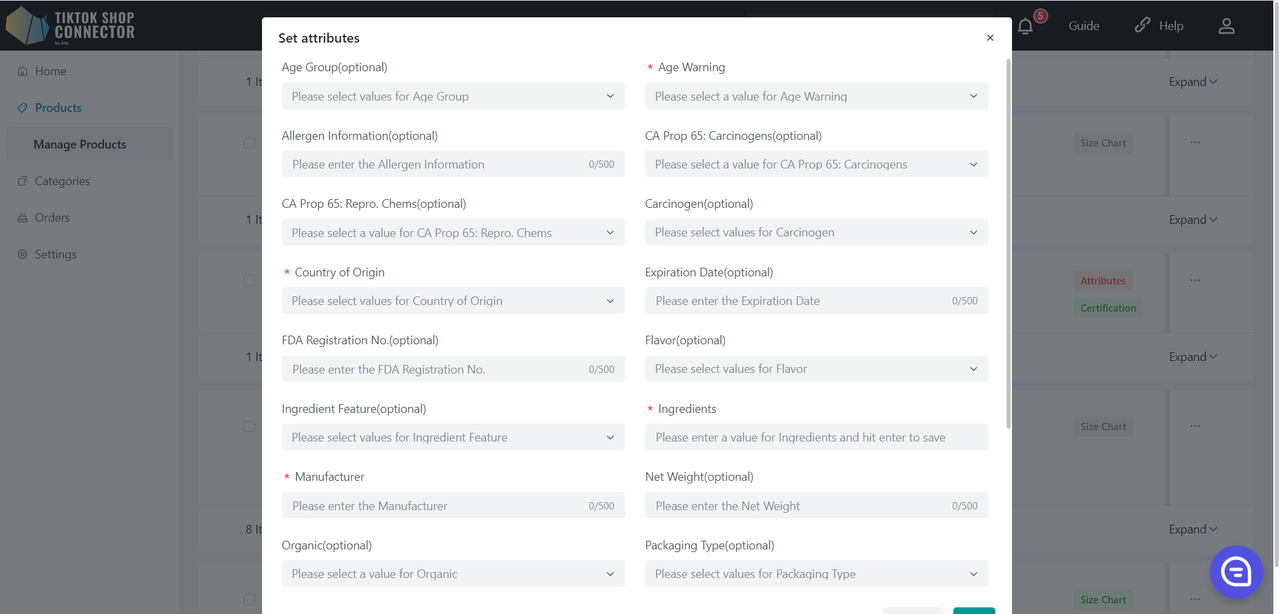Image resolution: width=1280 pixels, height=614 pixels.
Task: Open the Help link in the header
Action: (x=1159, y=26)
